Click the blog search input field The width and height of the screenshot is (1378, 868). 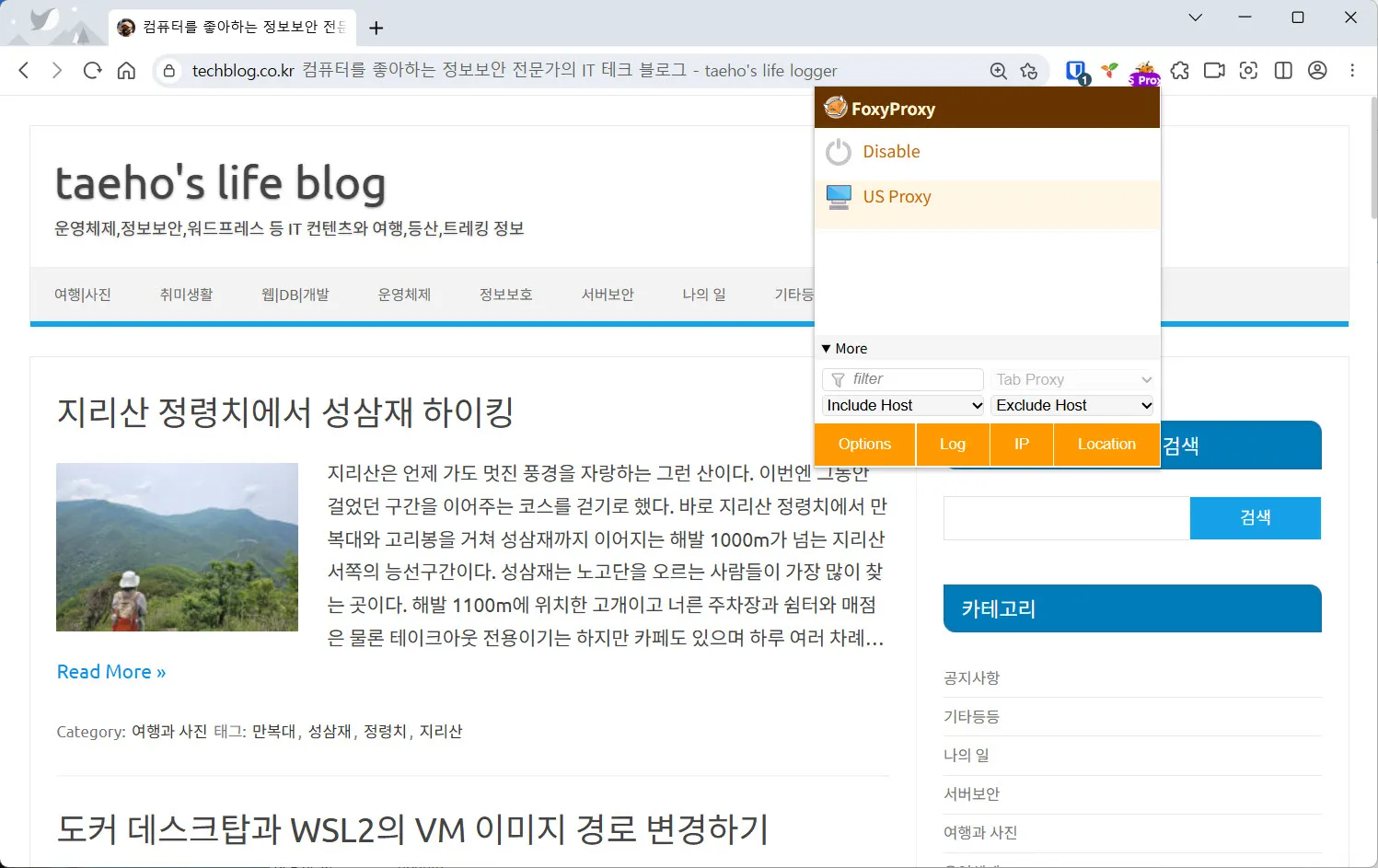click(1065, 517)
